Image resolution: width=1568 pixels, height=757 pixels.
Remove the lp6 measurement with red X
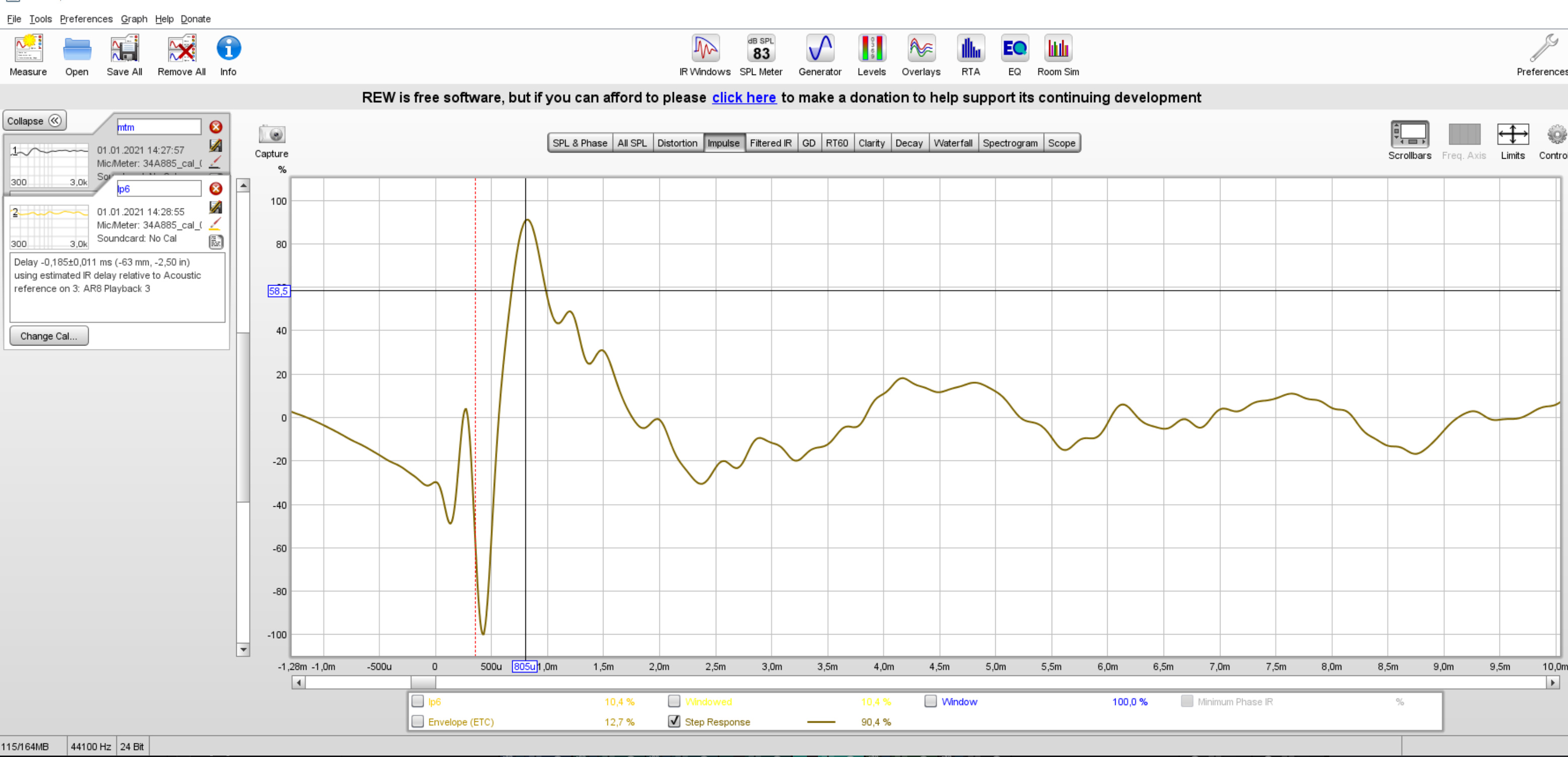pos(216,189)
